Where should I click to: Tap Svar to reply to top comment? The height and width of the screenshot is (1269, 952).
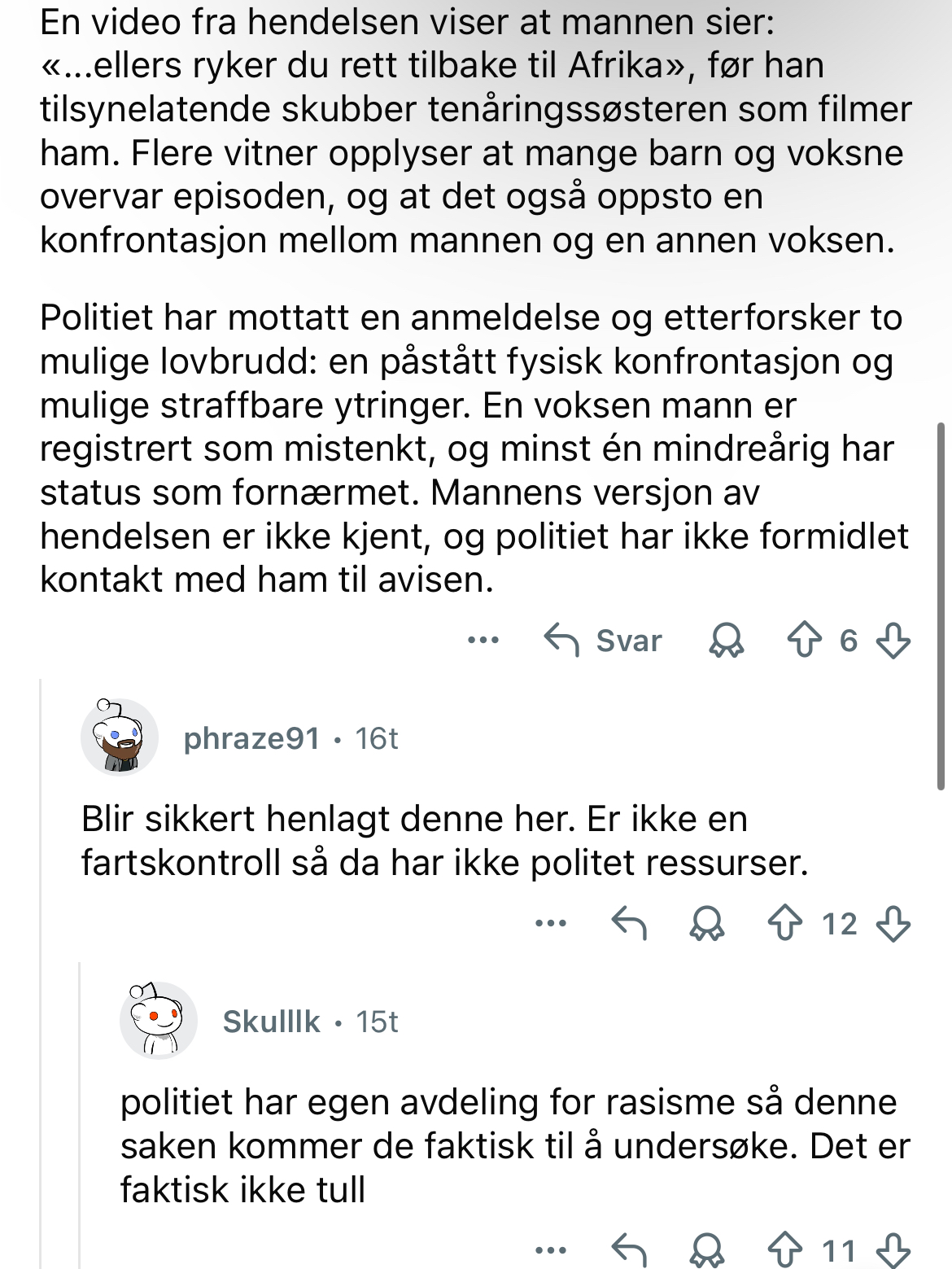click(x=603, y=641)
